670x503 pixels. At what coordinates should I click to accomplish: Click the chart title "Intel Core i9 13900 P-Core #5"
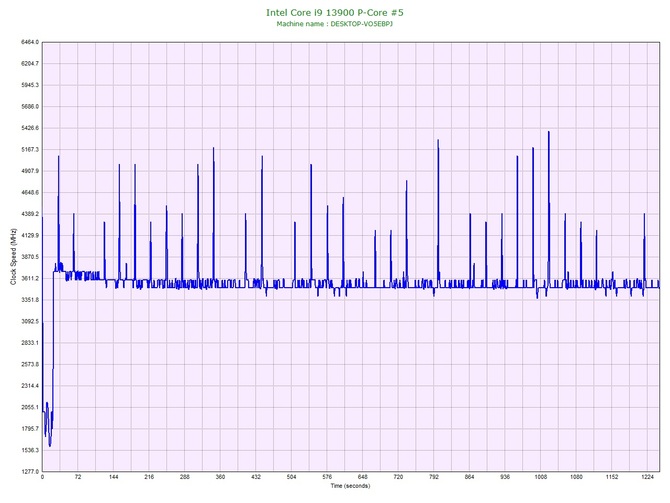point(335,12)
